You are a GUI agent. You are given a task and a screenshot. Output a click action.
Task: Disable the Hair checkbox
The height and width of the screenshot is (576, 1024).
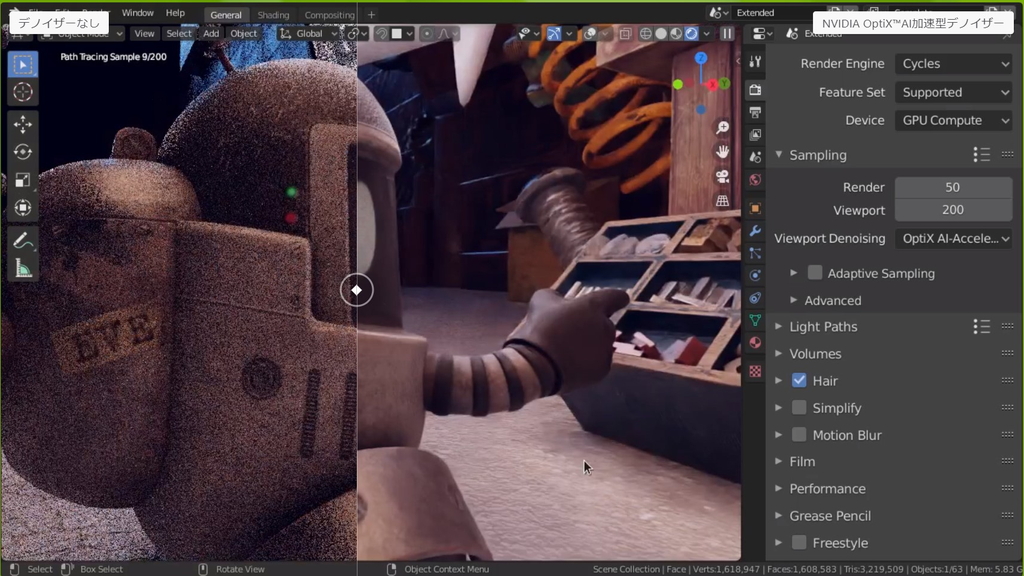click(799, 380)
